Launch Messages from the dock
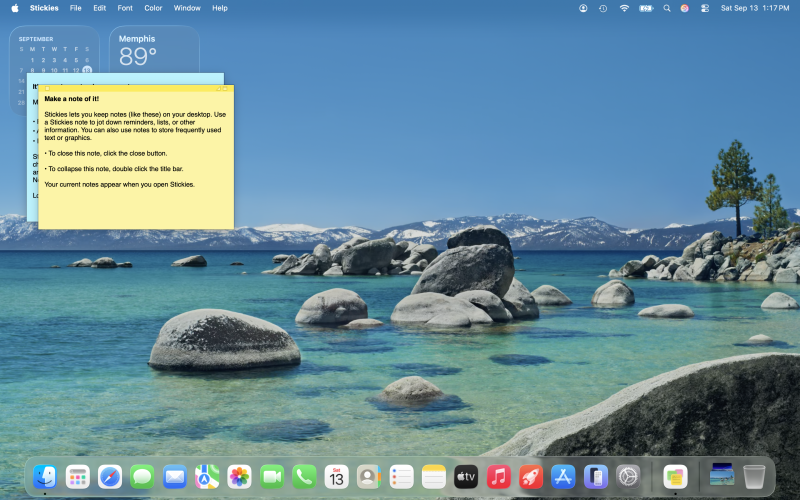This screenshot has width=800, height=500. click(142, 477)
